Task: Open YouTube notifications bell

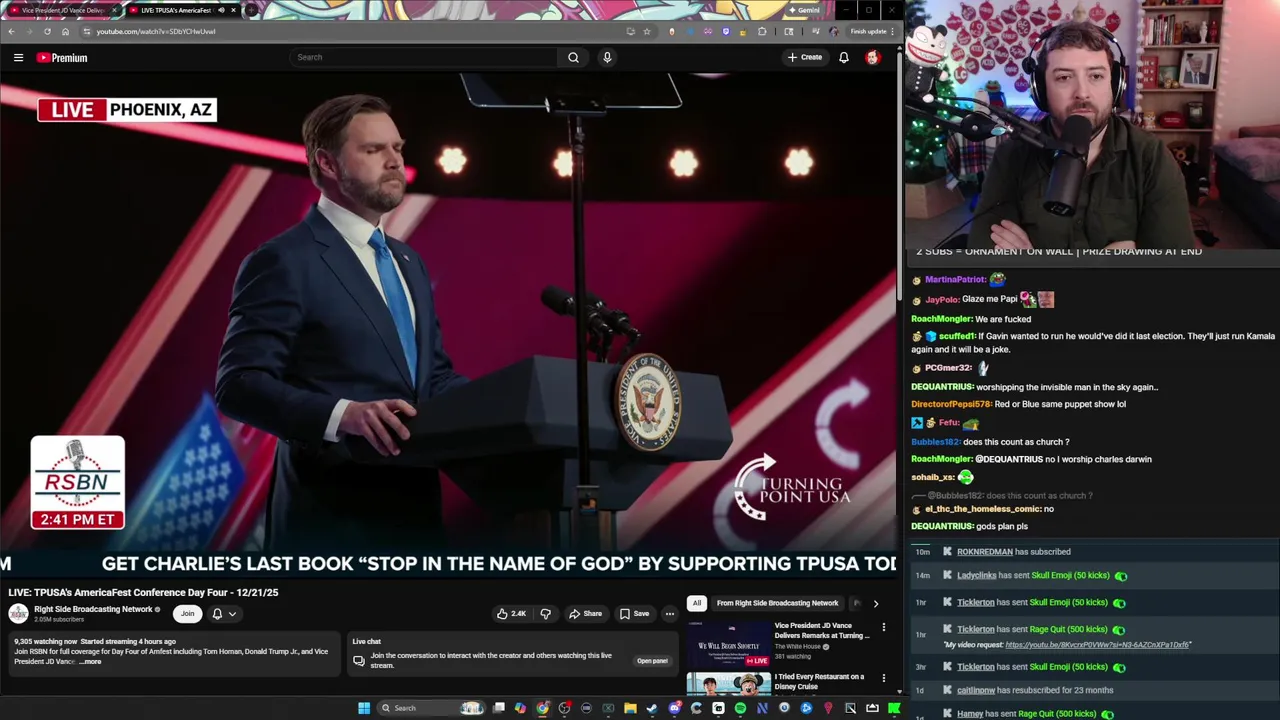Action: pyautogui.click(x=844, y=57)
